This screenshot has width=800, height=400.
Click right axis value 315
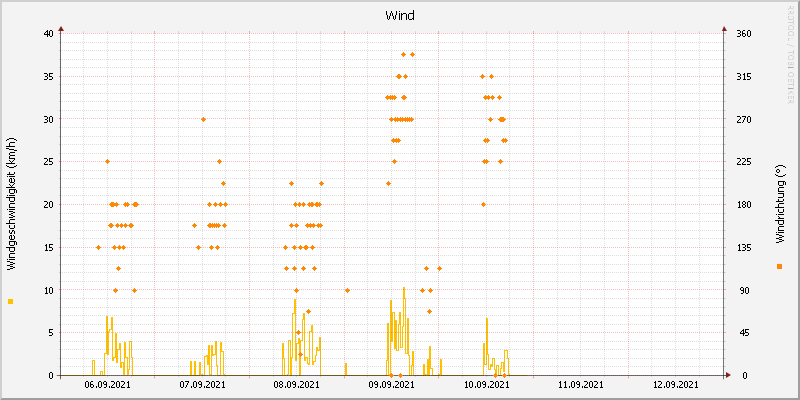(744, 77)
